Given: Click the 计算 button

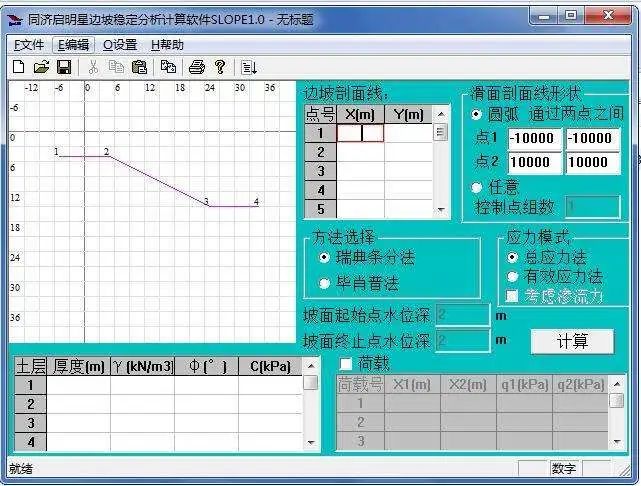Looking at the screenshot, I should (572, 341).
